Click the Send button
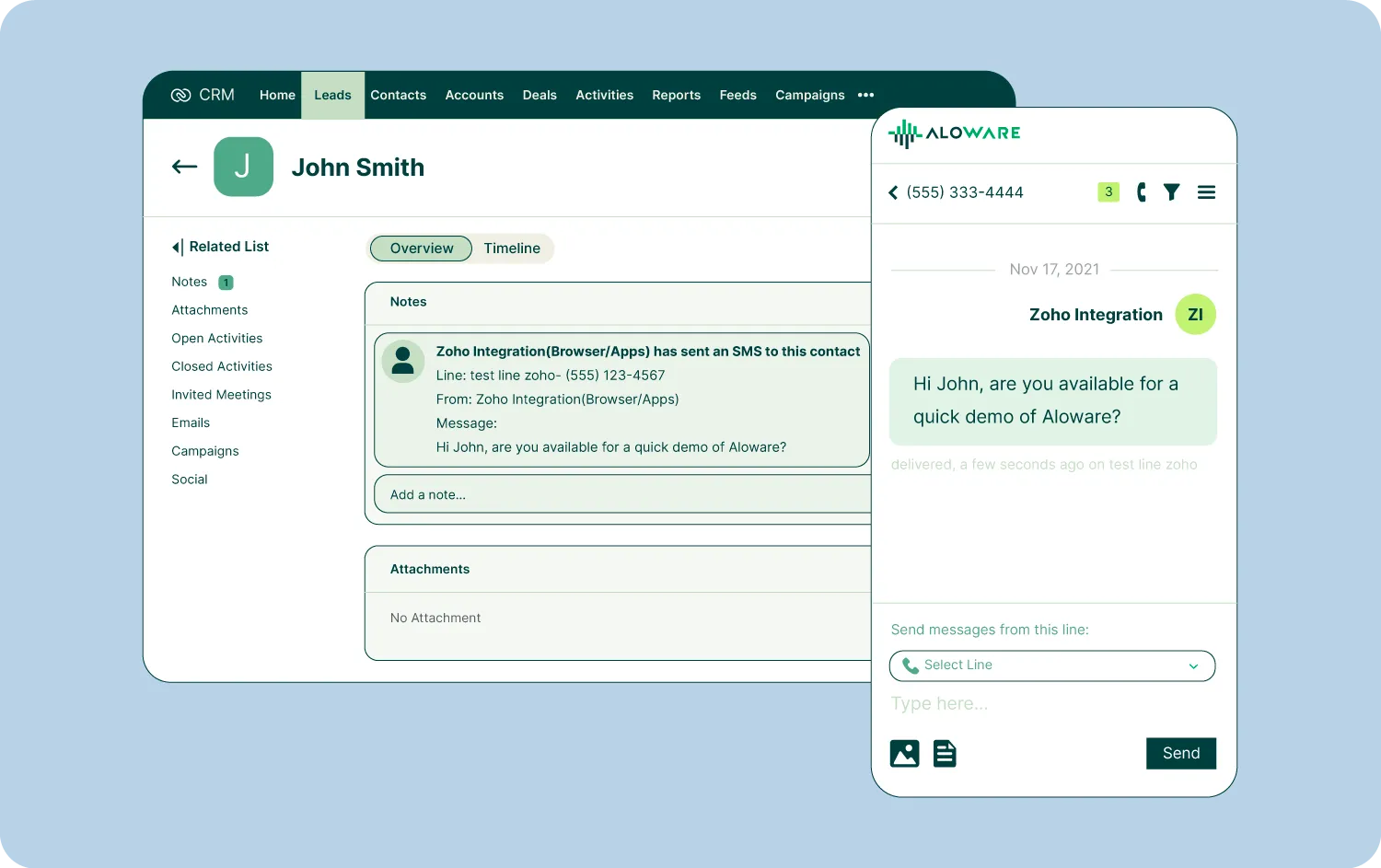 (x=1181, y=753)
